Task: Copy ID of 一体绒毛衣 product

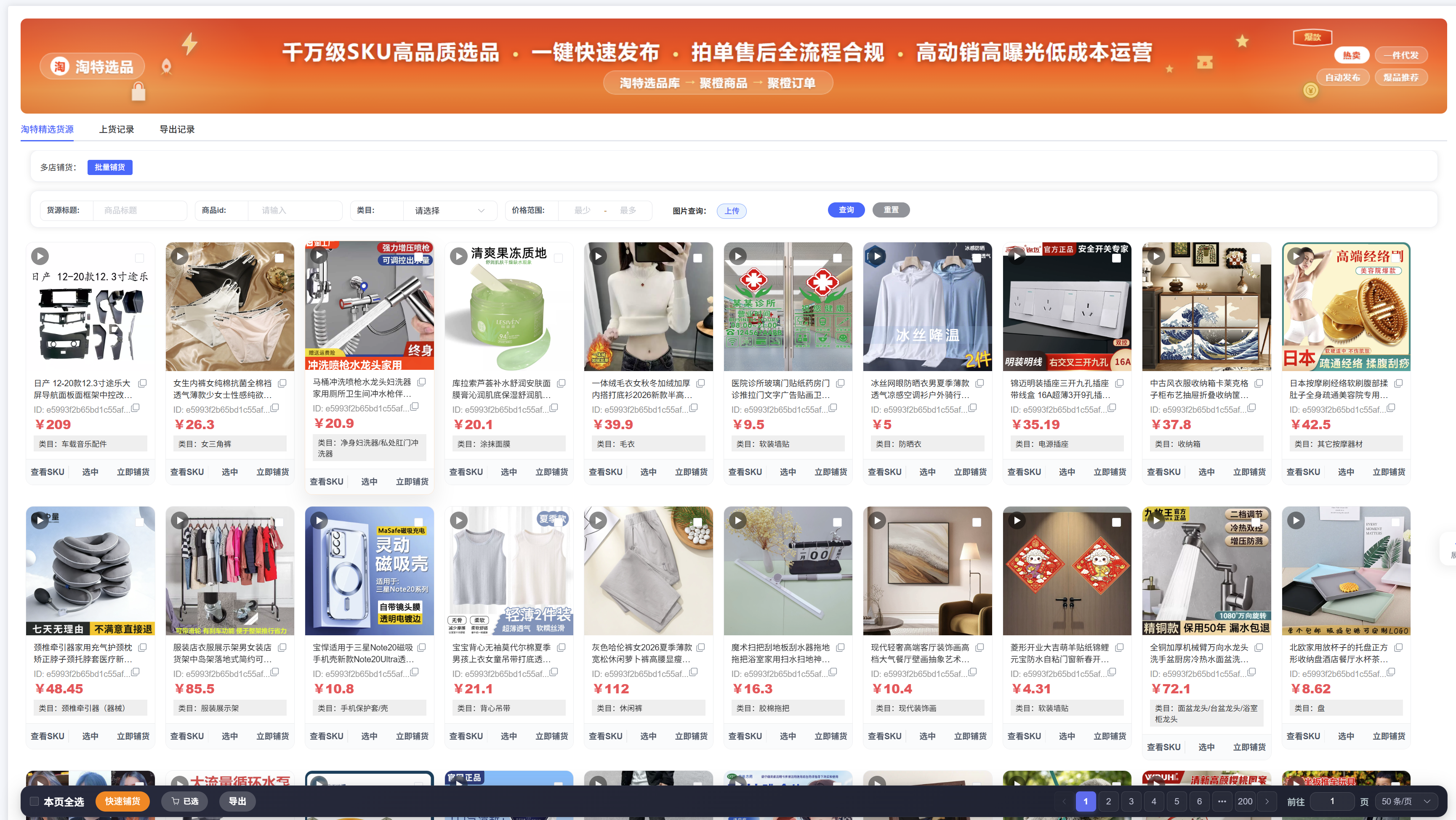Action: click(x=694, y=408)
